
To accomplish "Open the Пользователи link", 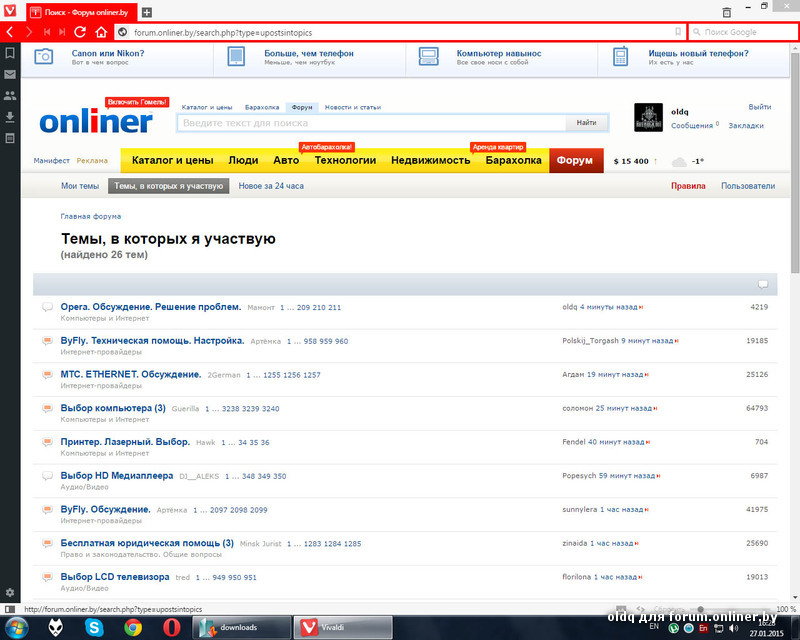I will 748,186.
